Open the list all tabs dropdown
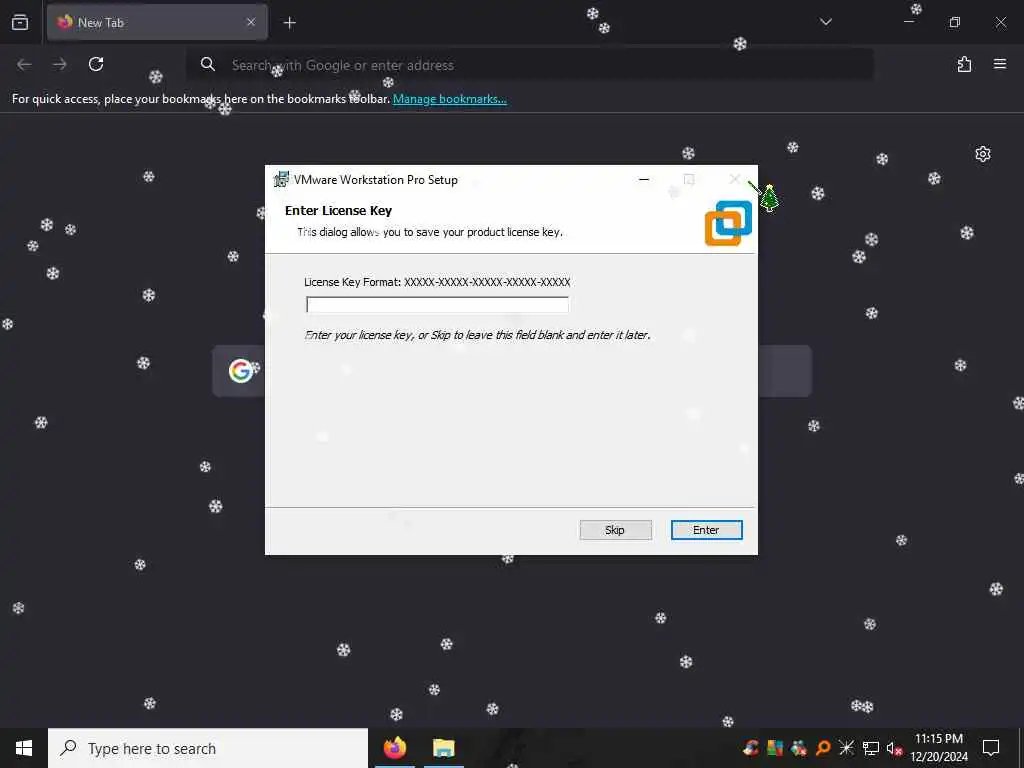 825,22
